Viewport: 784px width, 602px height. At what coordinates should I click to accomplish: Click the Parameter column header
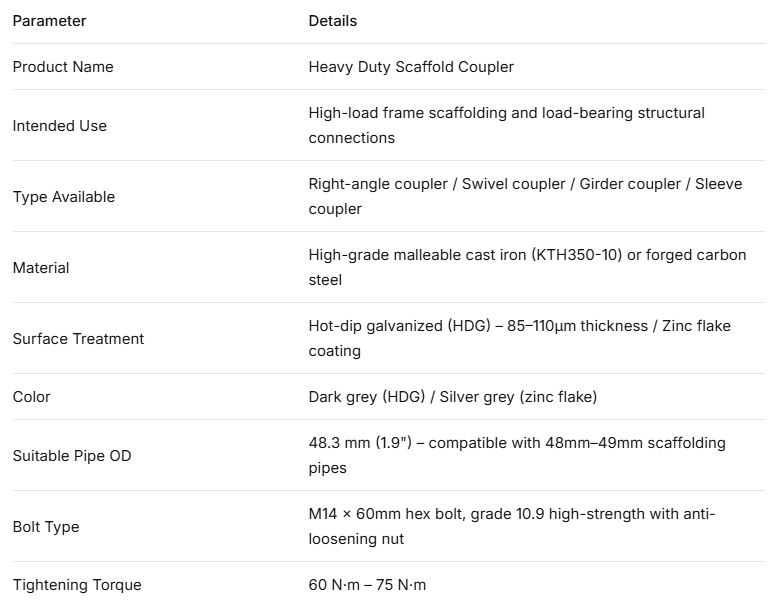[49, 21]
